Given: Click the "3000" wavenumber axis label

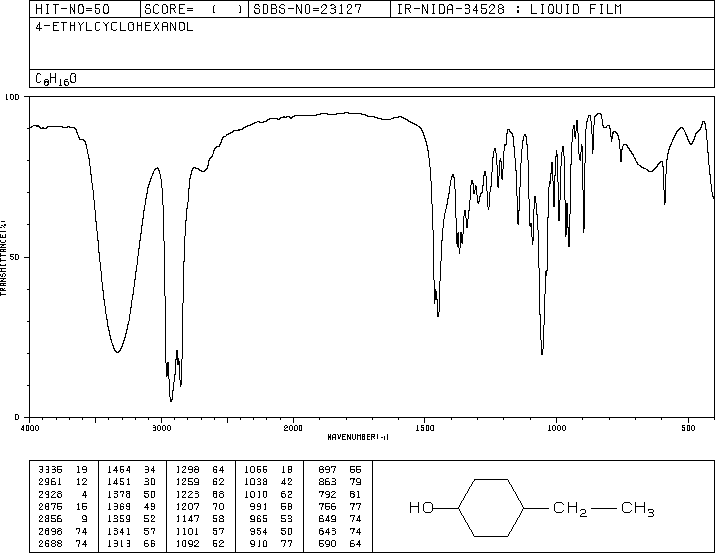Looking at the screenshot, I should click(161, 428).
